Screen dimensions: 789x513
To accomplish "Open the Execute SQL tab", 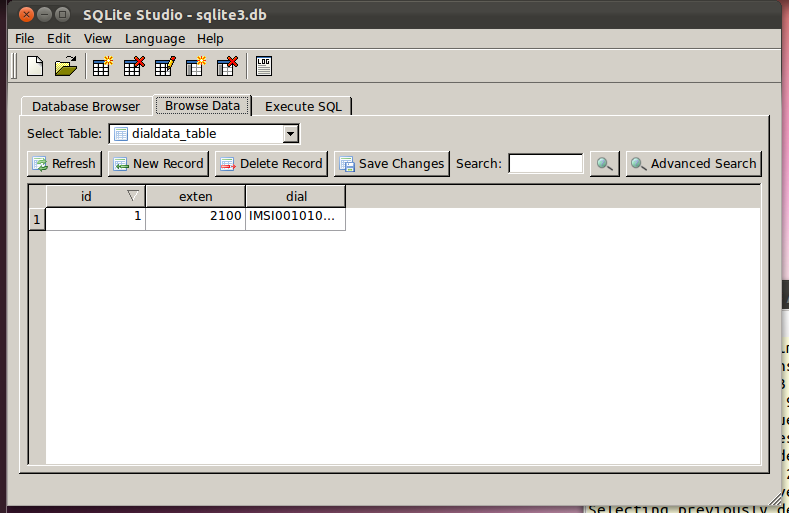I will 302,106.
